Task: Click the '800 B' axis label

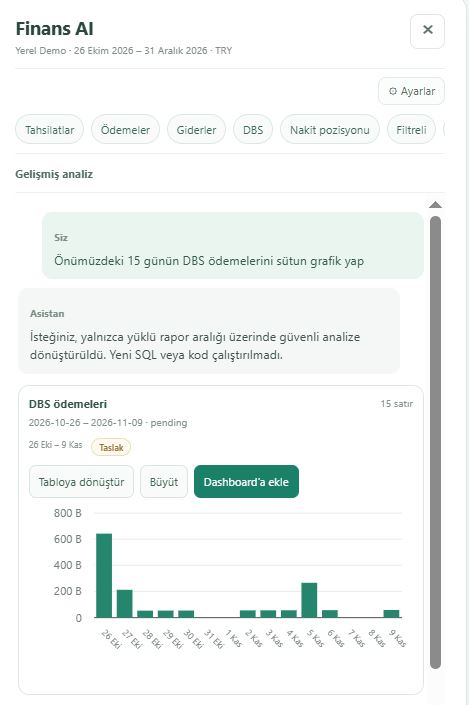Action: click(67, 513)
